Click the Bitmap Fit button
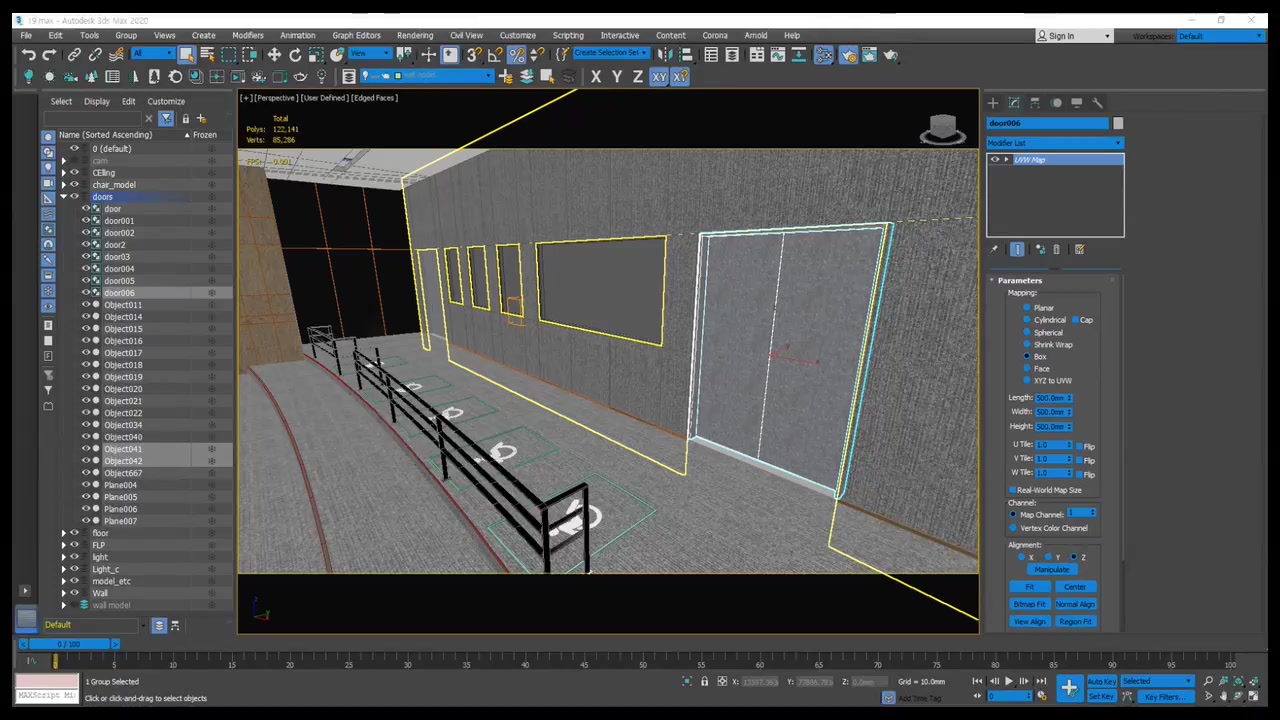 pyautogui.click(x=1029, y=604)
